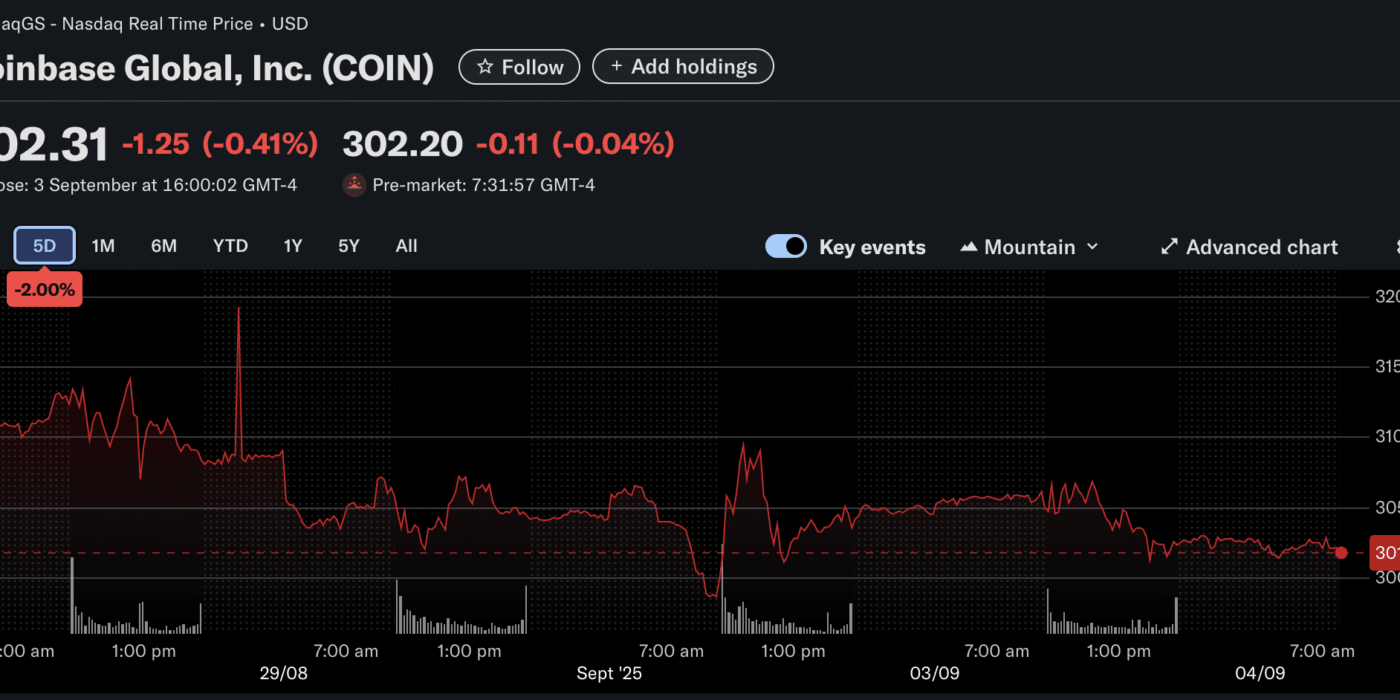
Task: Click the 315 price axis label
Action: (x=1388, y=367)
